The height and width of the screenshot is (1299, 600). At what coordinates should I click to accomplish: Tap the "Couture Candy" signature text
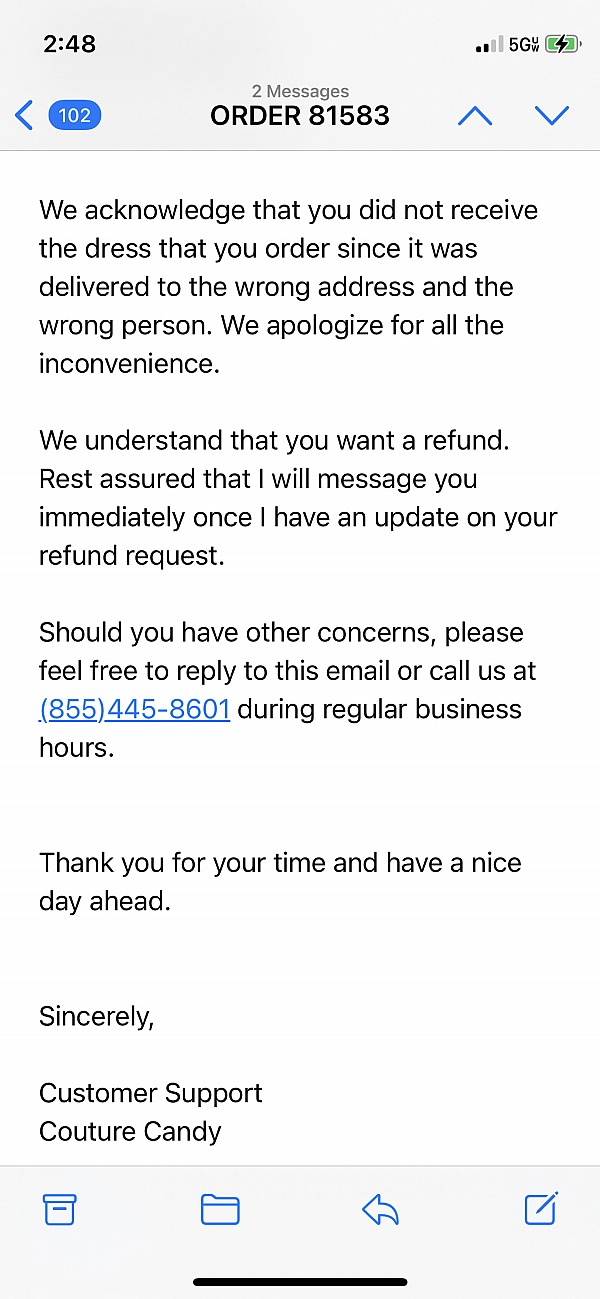click(130, 1132)
